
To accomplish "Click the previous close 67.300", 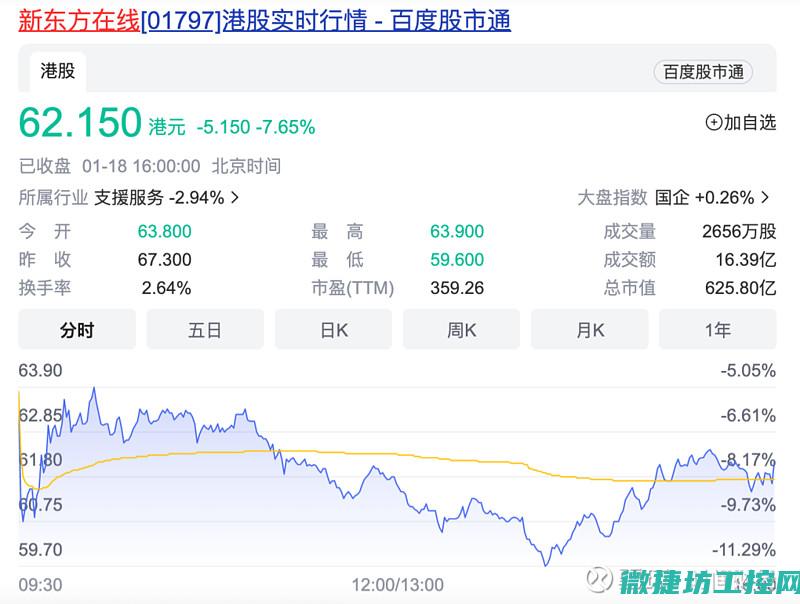I will coord(164,260).
